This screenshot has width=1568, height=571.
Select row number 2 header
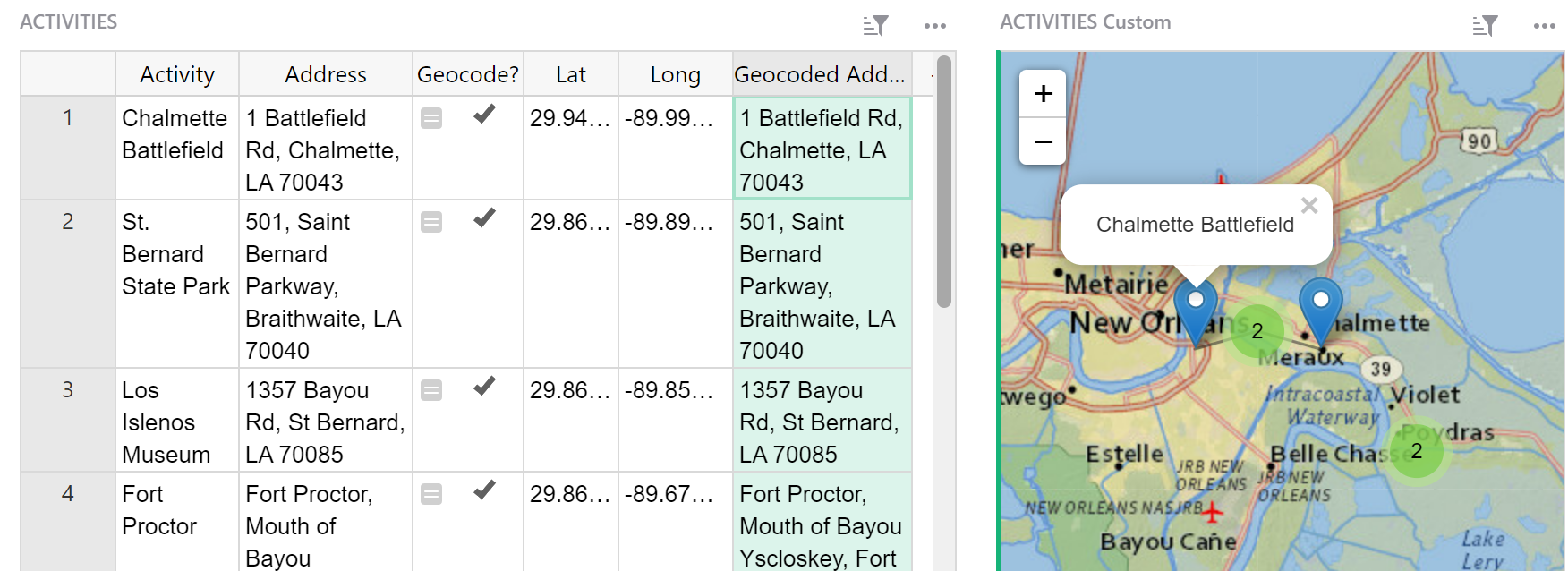click(x=68, y=222)
